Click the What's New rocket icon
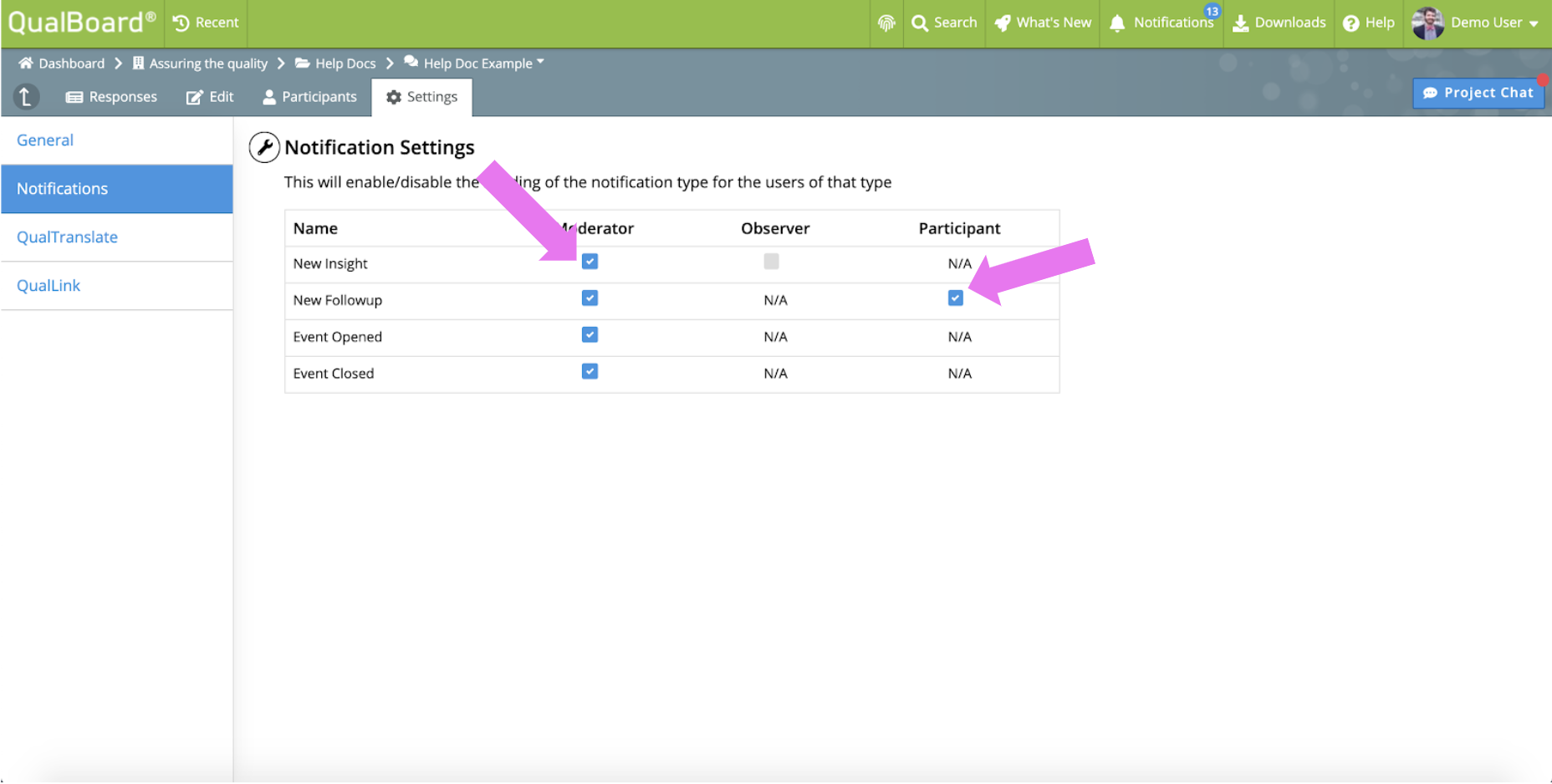 [1003, 23]
